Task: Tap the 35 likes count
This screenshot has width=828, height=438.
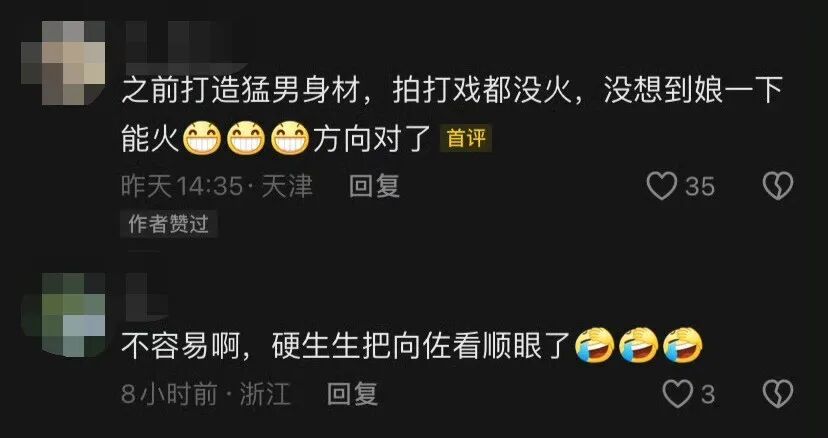Action: pyautogui.click(x=700, y=187)
